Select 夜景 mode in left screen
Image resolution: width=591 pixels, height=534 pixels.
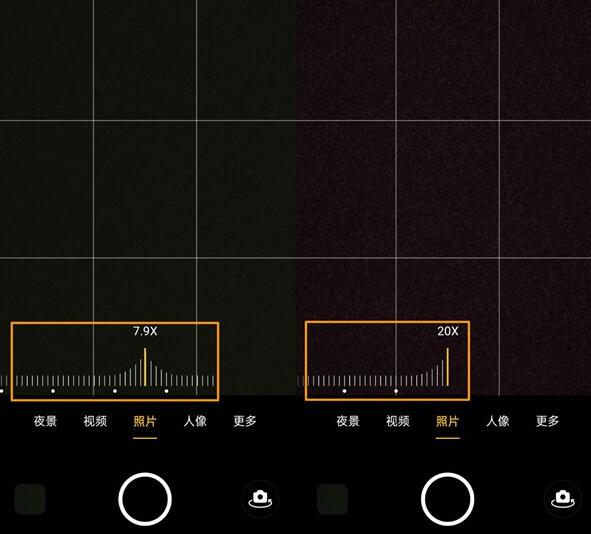point(45,421)
